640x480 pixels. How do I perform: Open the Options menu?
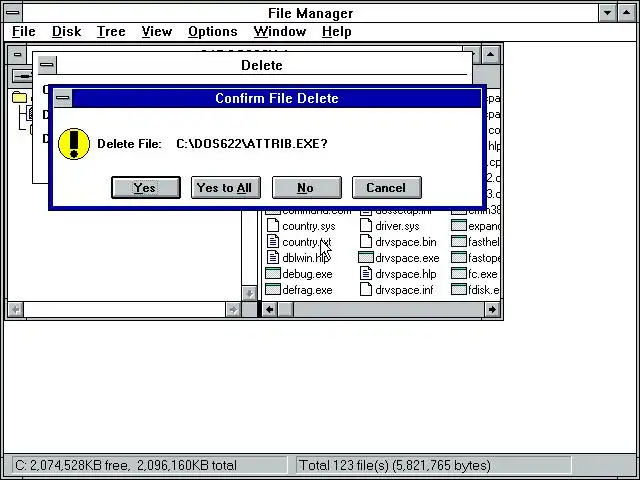click(x=213, y=31)
